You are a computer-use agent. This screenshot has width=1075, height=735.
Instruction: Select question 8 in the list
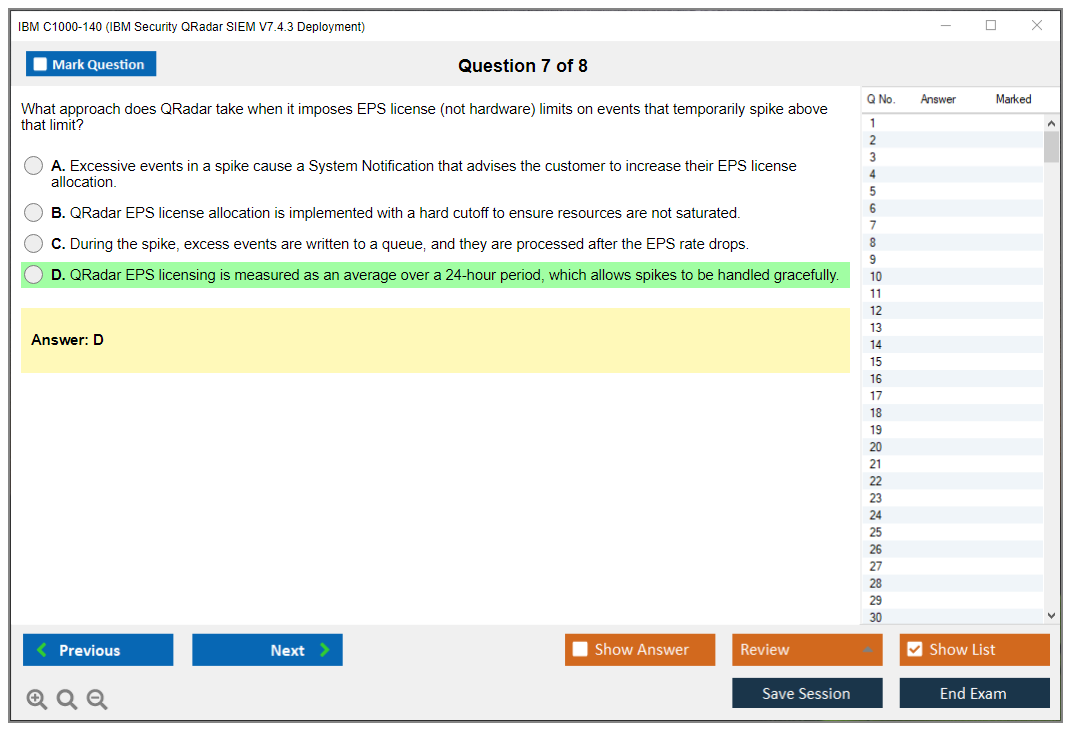[873, 243]
